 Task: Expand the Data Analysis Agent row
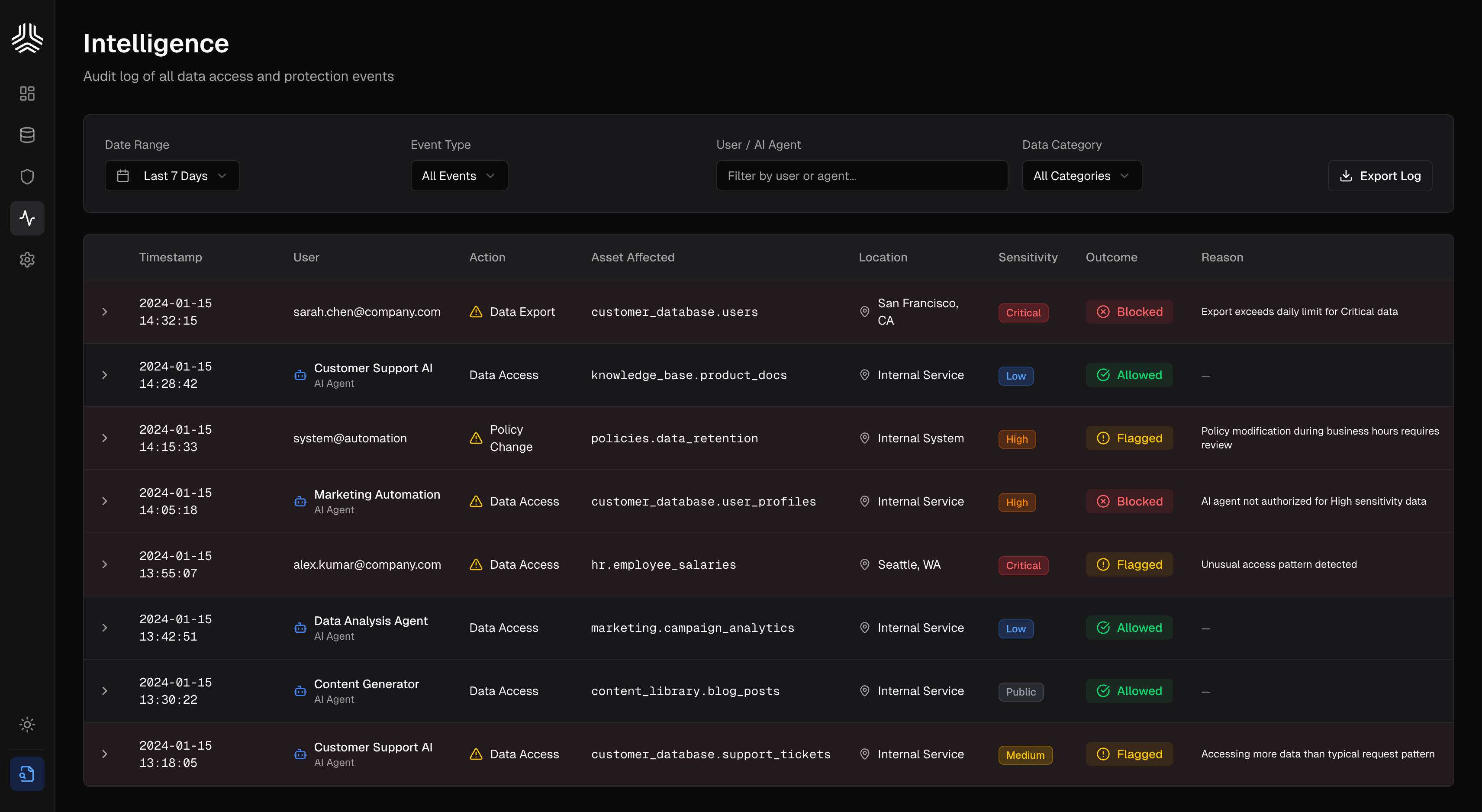(105, 628)
